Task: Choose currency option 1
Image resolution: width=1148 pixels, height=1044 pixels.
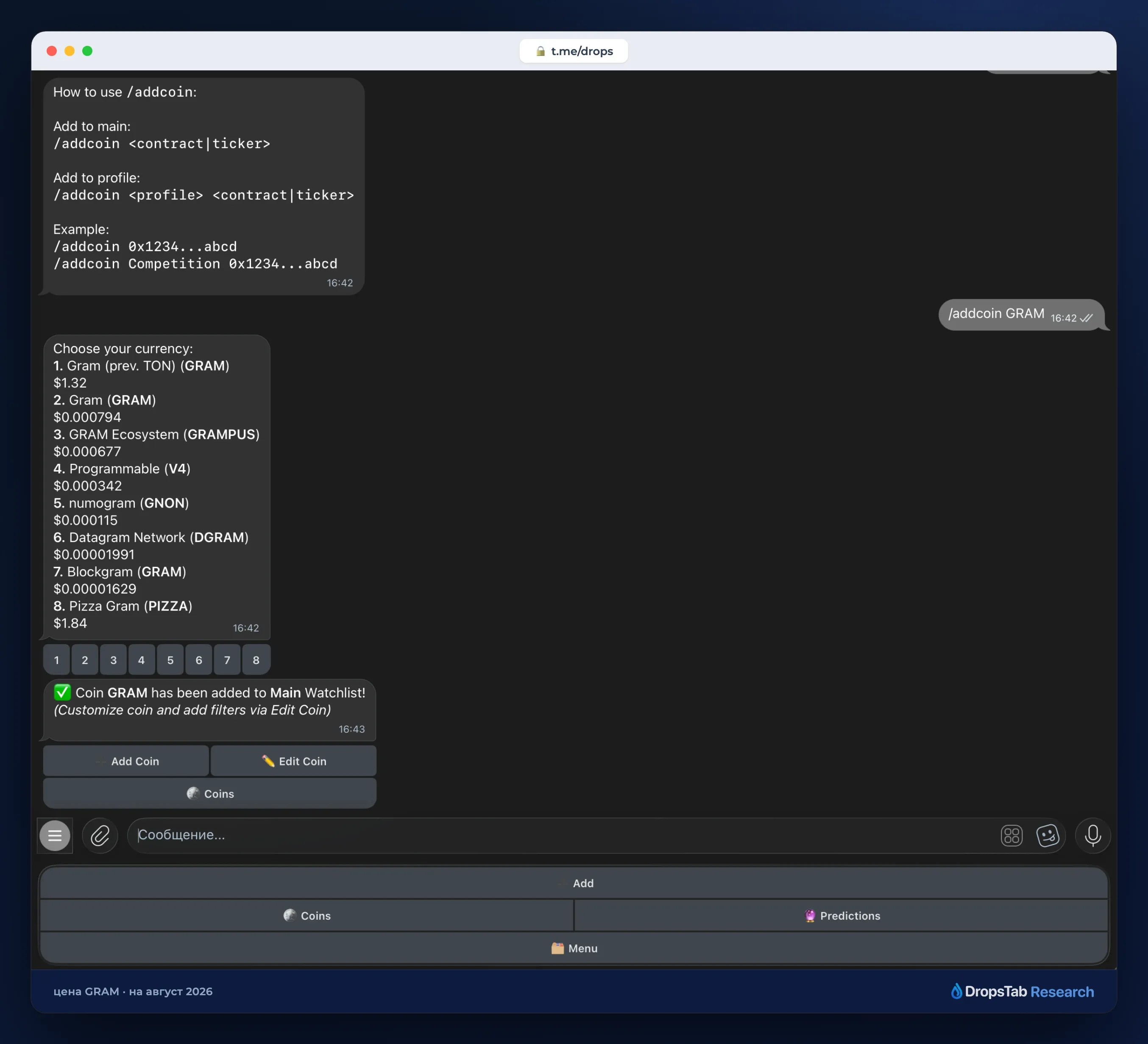Action: click(56, 659)
